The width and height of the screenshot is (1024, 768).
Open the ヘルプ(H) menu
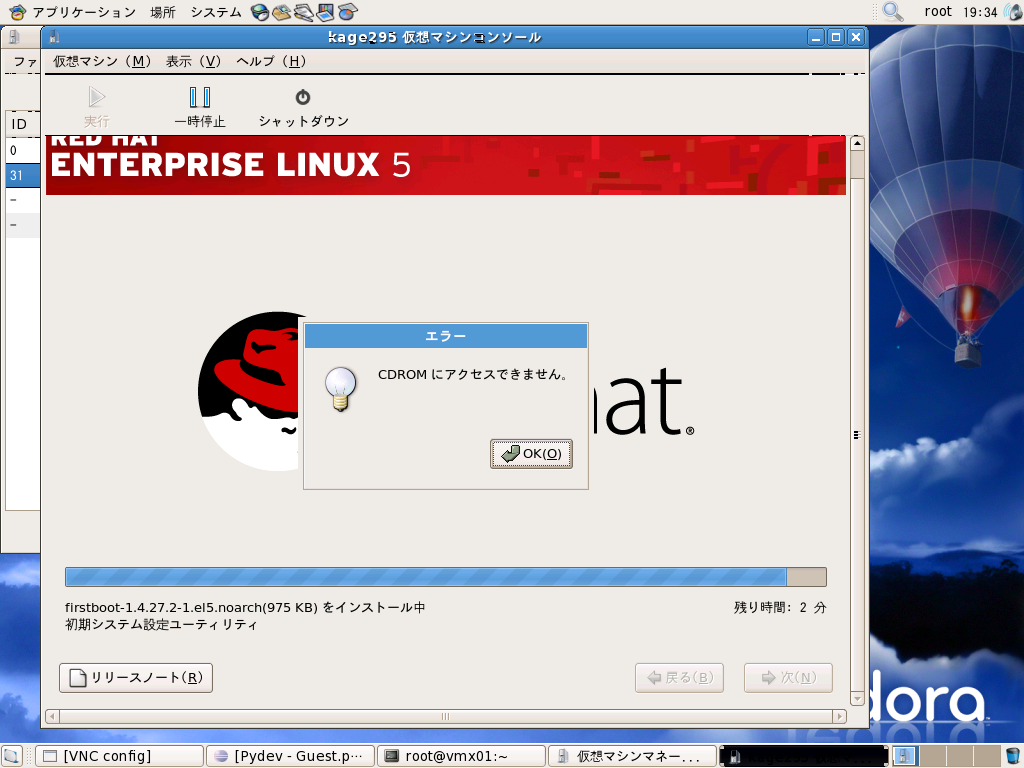pos(271,61)
